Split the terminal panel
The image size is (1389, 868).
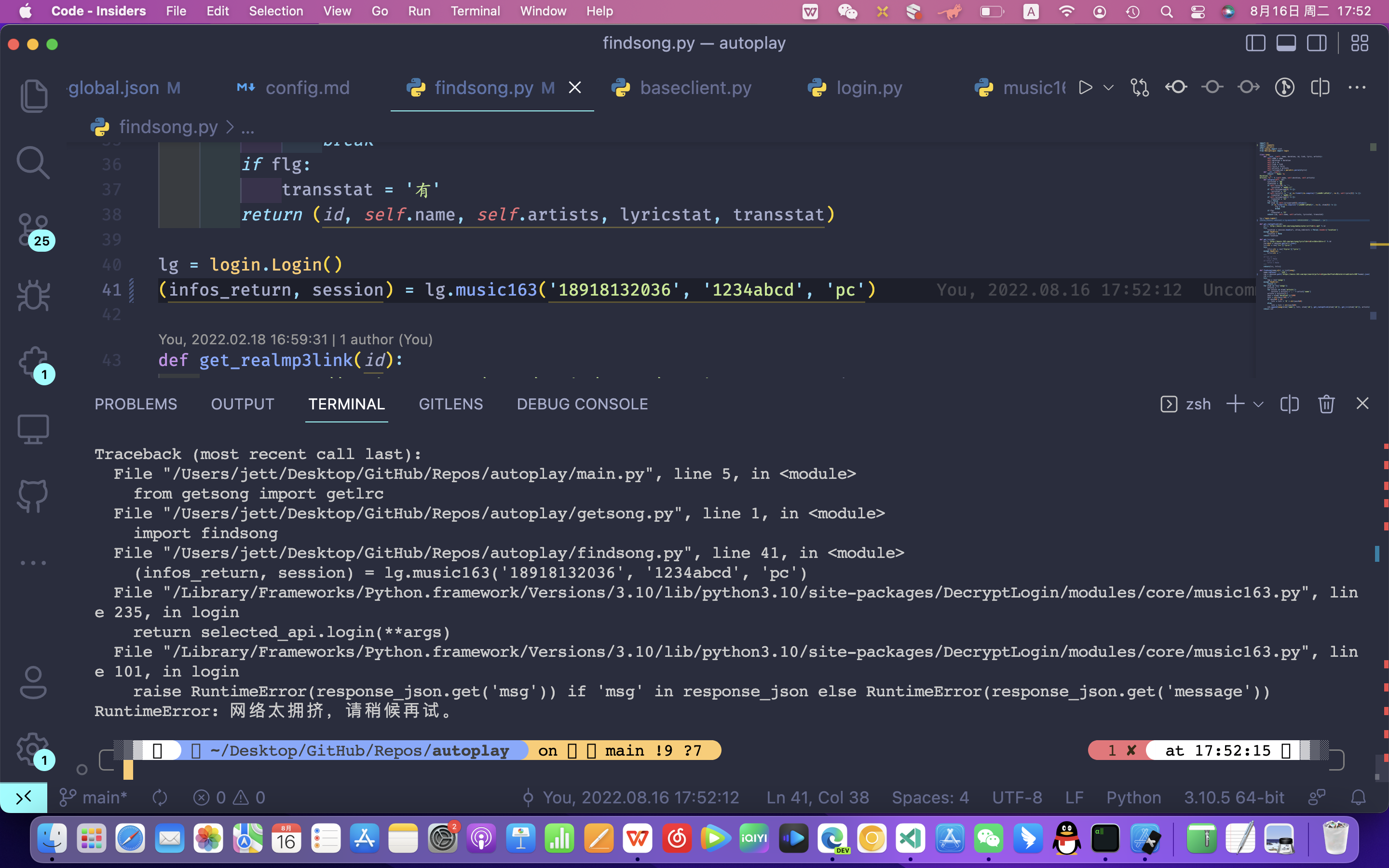(1289, 404)
